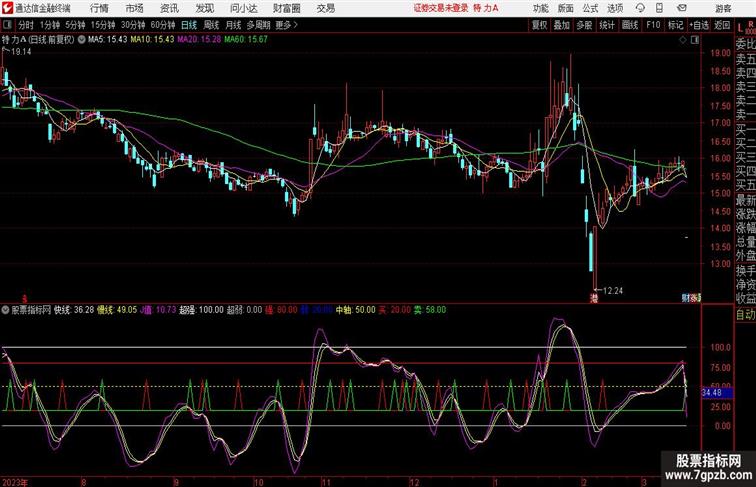The image size is (756, 487).
Task: Open the 功能 menu
Action: click(x=541, y=8)
